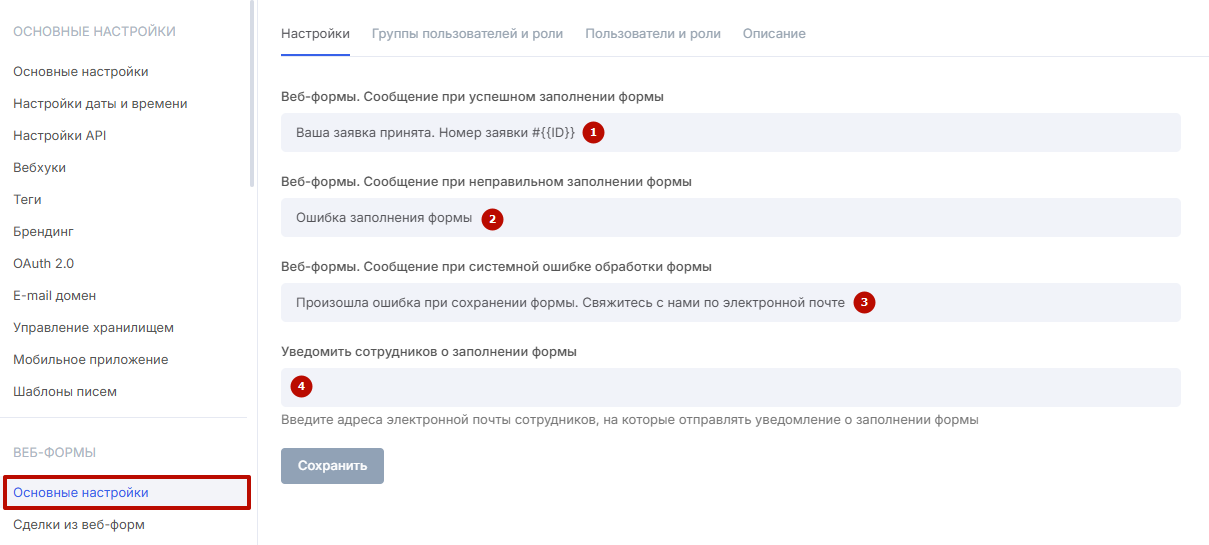Click the empty employee notification email field

[x=730, y=387]
